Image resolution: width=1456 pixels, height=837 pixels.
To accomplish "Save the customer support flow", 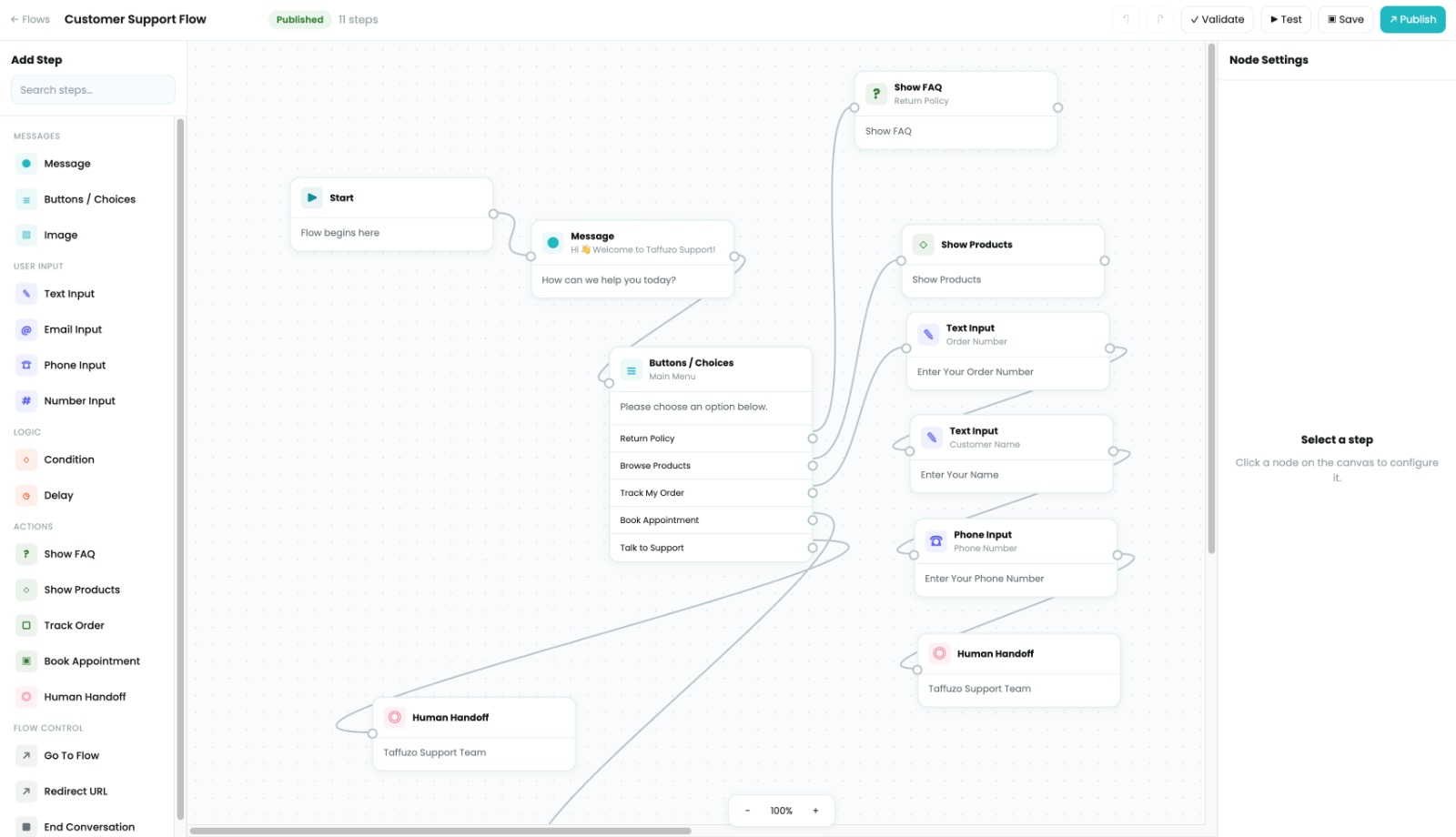I will tap(1346, 19).
